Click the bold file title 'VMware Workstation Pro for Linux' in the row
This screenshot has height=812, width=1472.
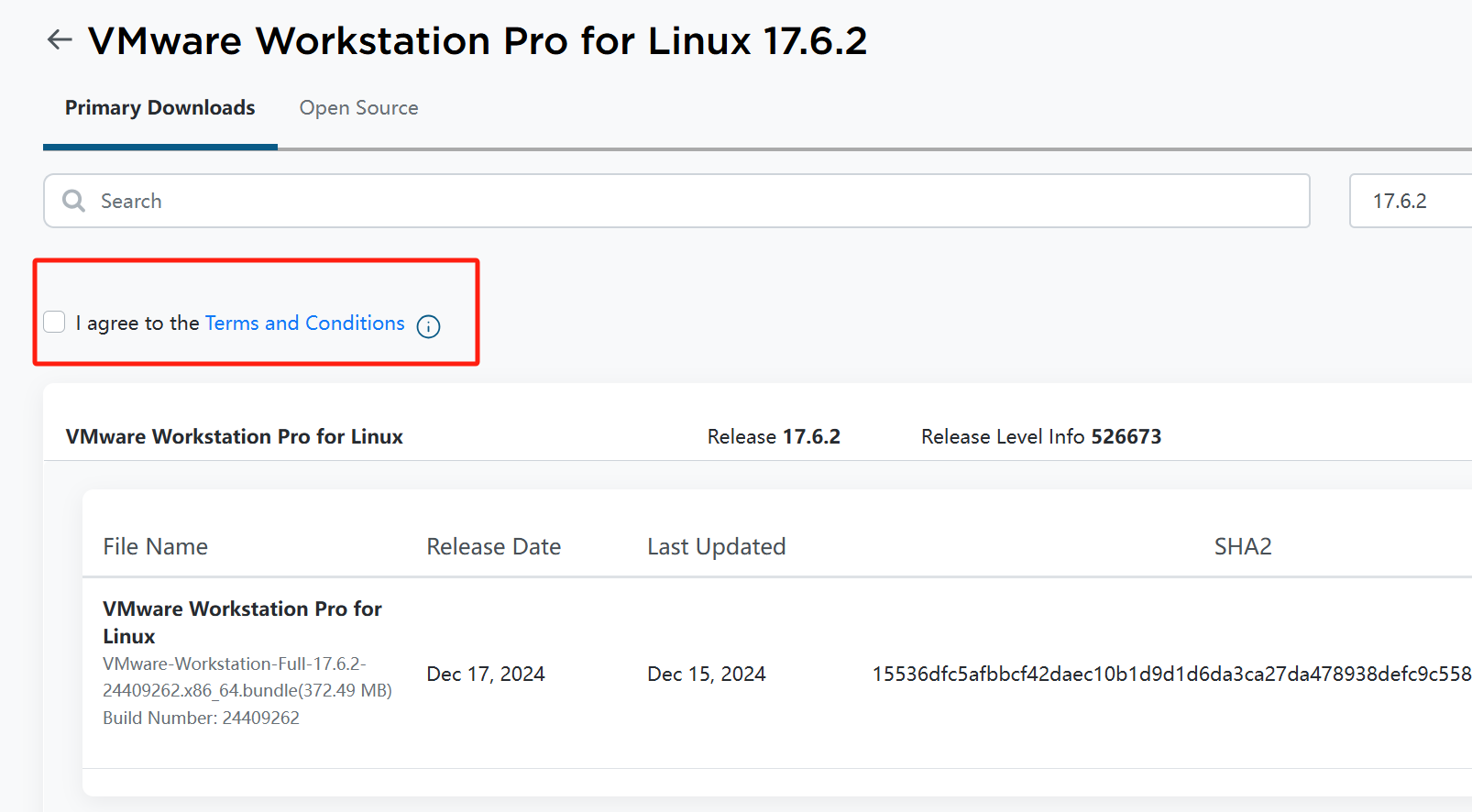[242, 622]
